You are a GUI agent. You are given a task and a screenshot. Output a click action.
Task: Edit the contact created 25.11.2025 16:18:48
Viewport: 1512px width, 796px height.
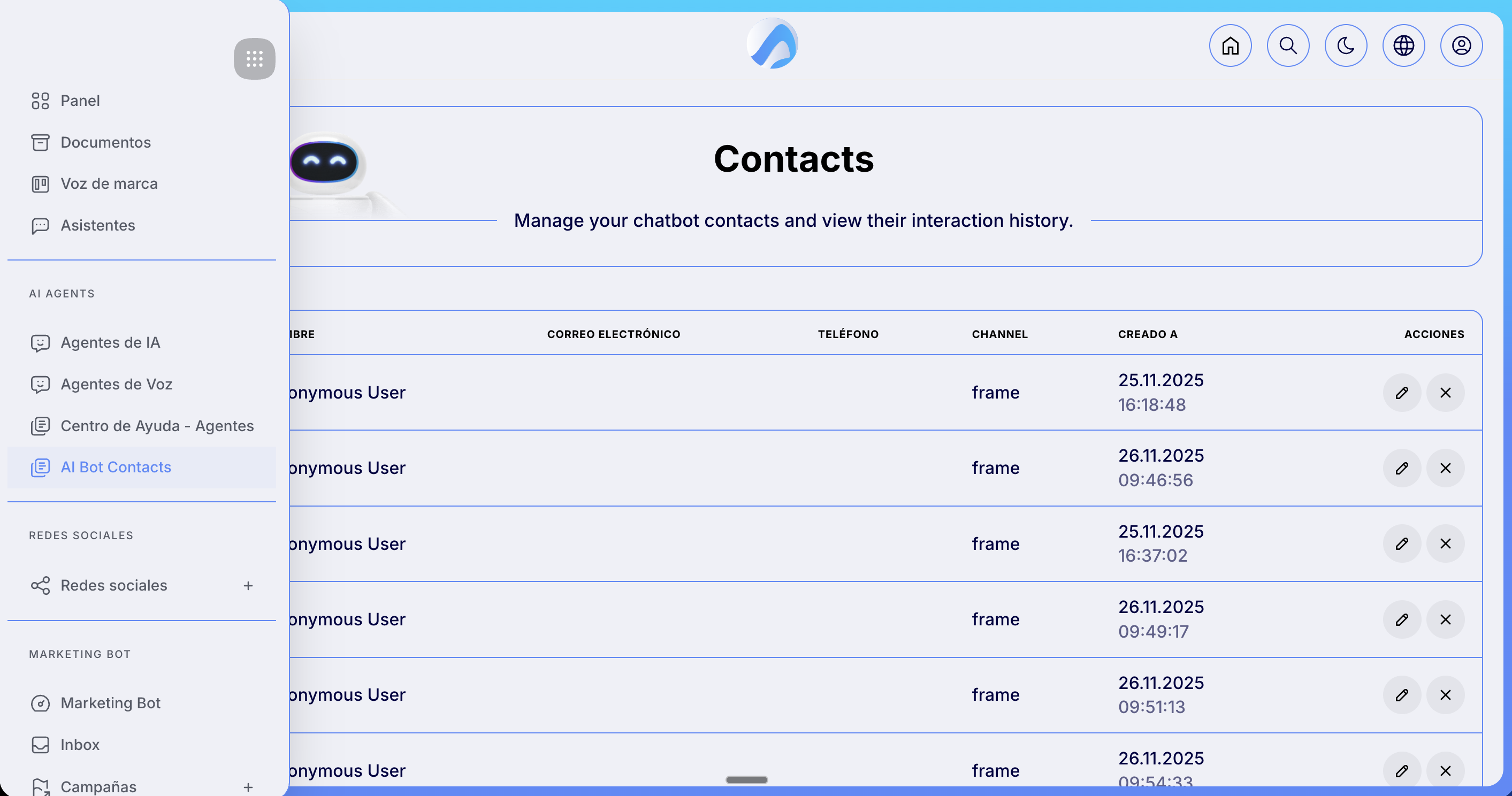pos(1402,393)
